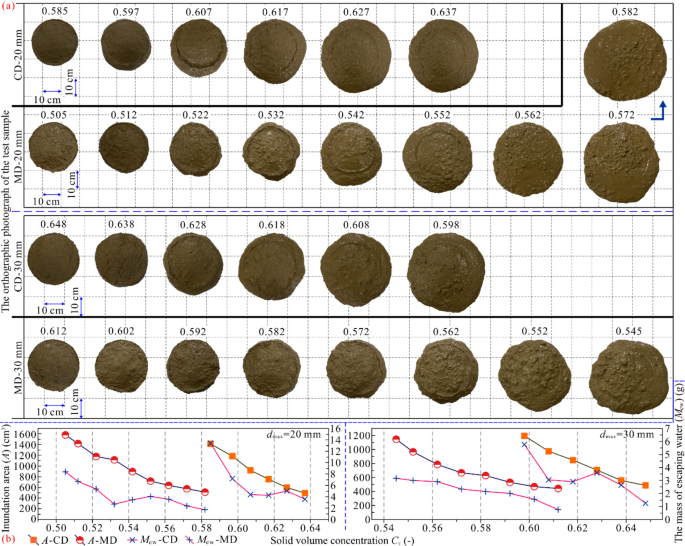Image resolution: width=685 pixels, height=546 pixels.
Task: Open the sample photo labeled 0.617
Action: tap(274, 51)
